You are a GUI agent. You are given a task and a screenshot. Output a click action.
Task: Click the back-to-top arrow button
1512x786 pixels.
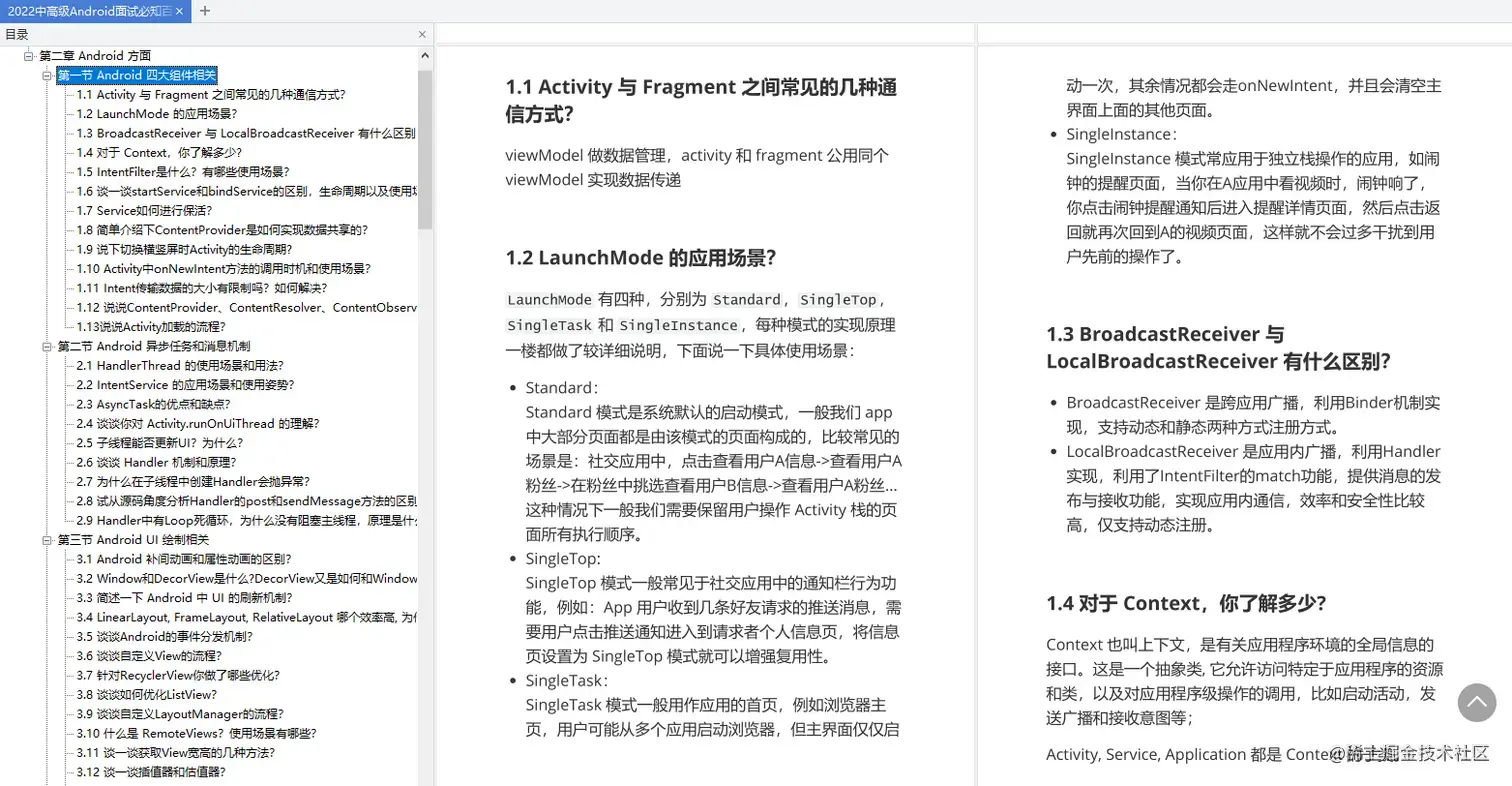click(1477, 703)
